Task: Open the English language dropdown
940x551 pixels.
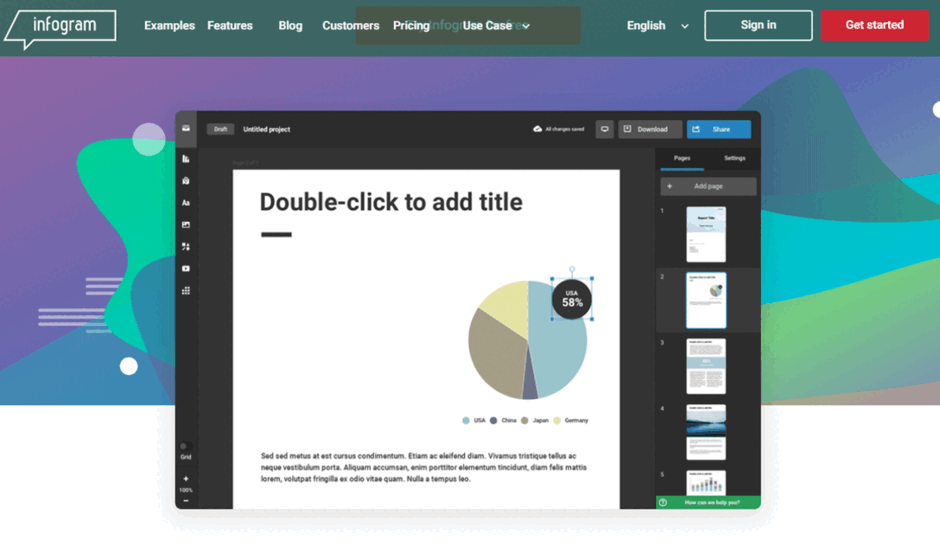Action: pyautogui.click(x=657, y=26)
